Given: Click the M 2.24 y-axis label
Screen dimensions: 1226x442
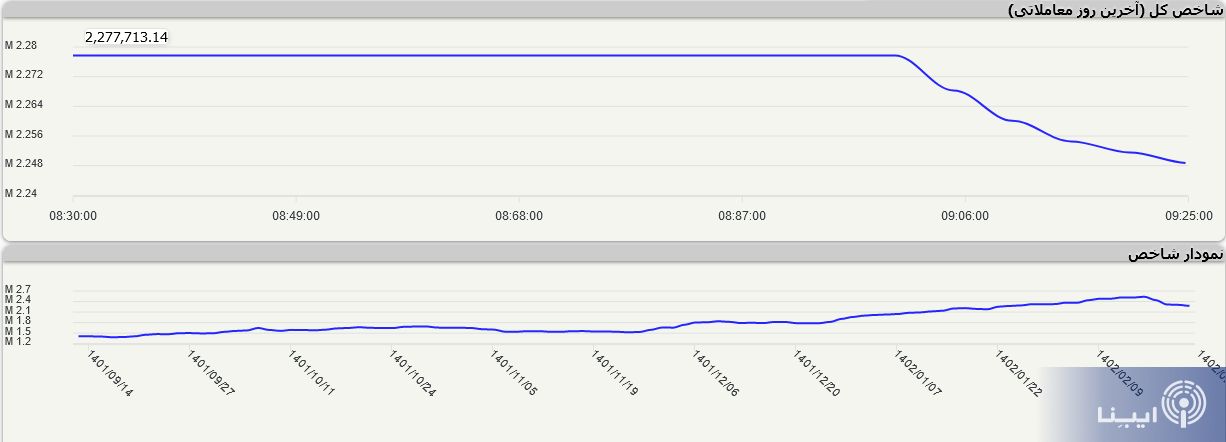Looking at the screenshot, I should pyautogui.click(x=21, y=193).
